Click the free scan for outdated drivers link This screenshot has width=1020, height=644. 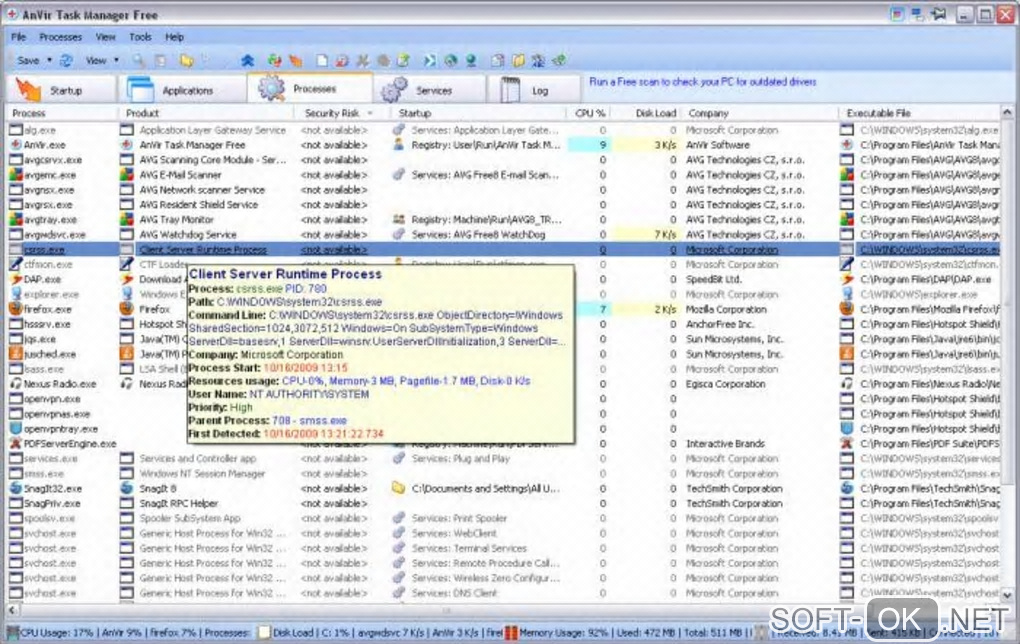[702, 82]
